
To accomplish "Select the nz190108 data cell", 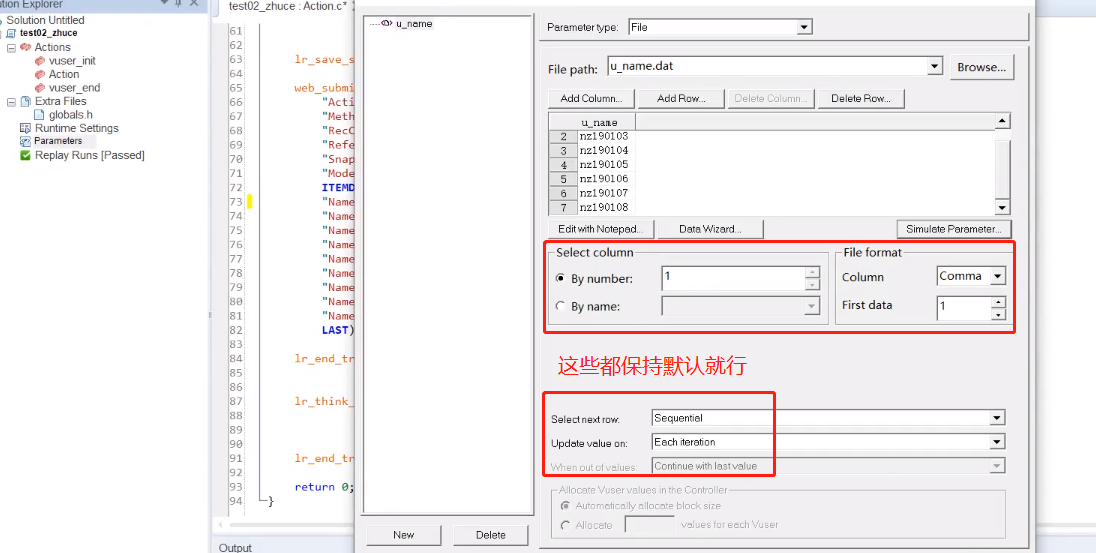I will tap(606, 207).
